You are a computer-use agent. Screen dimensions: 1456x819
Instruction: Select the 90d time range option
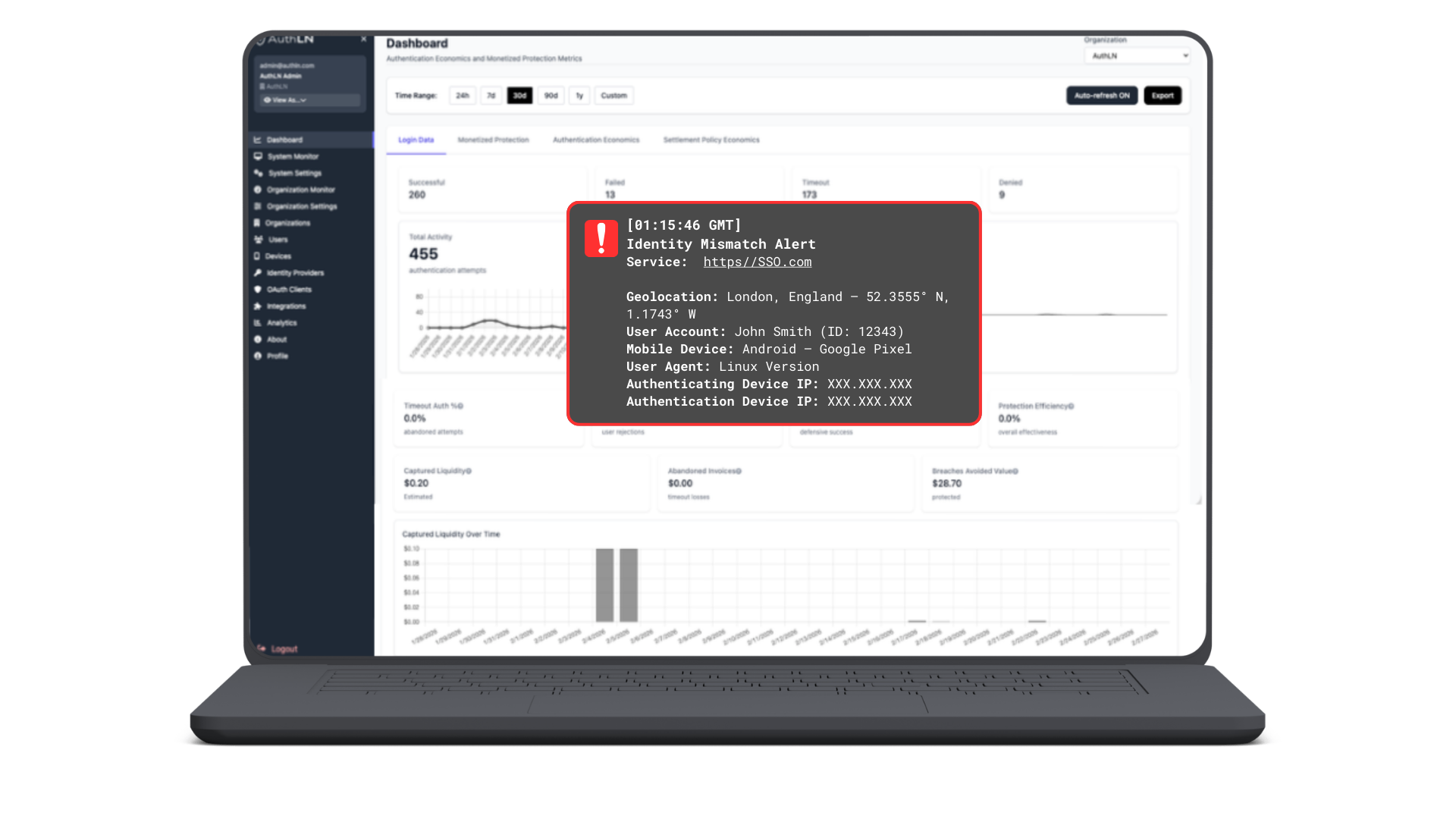(x=551, y=96)
